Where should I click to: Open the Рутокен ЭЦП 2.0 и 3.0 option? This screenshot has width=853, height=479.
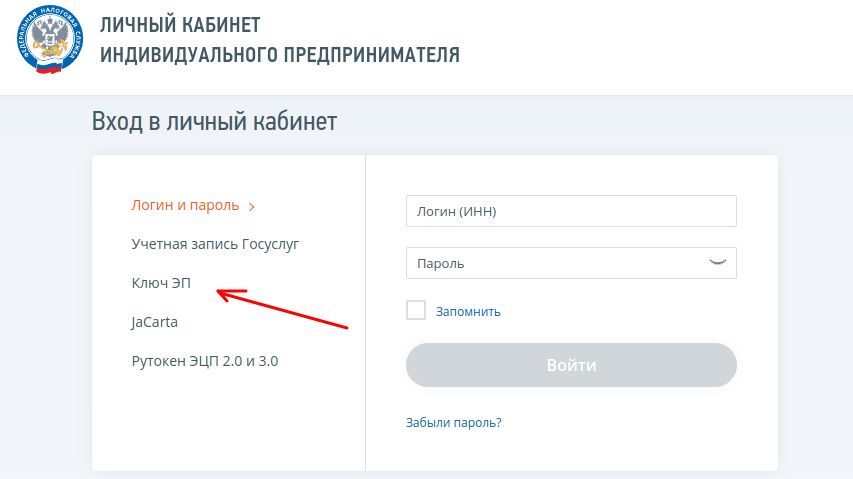[x=204, y=361]
